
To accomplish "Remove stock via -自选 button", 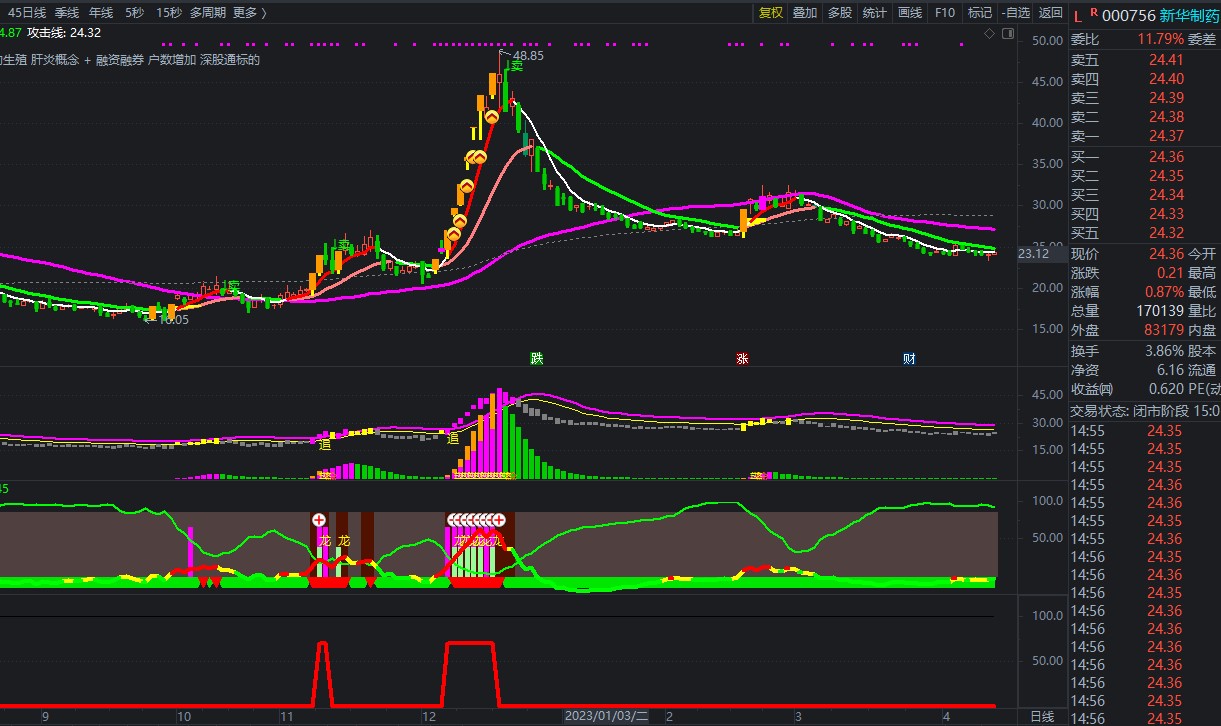I will [x=1015, y=13].
